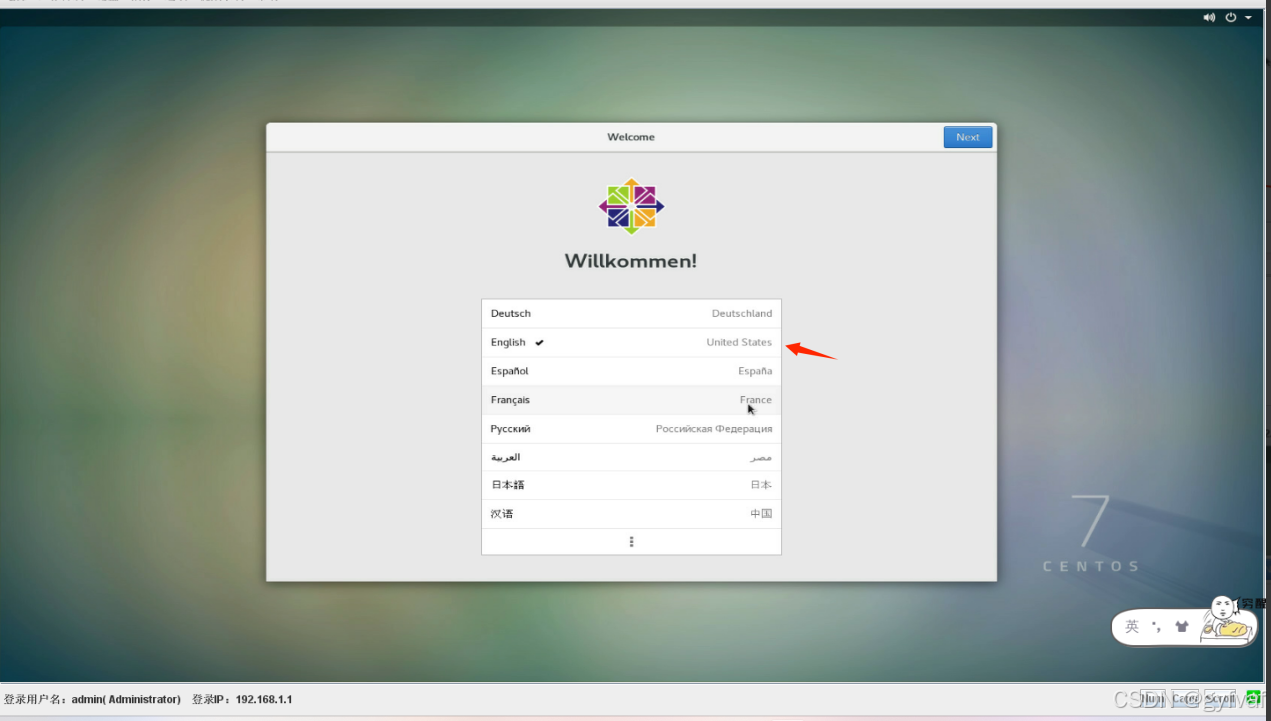The image size is (1271, 721).
Task: Pick the Français language row
Action: (631, 400)
